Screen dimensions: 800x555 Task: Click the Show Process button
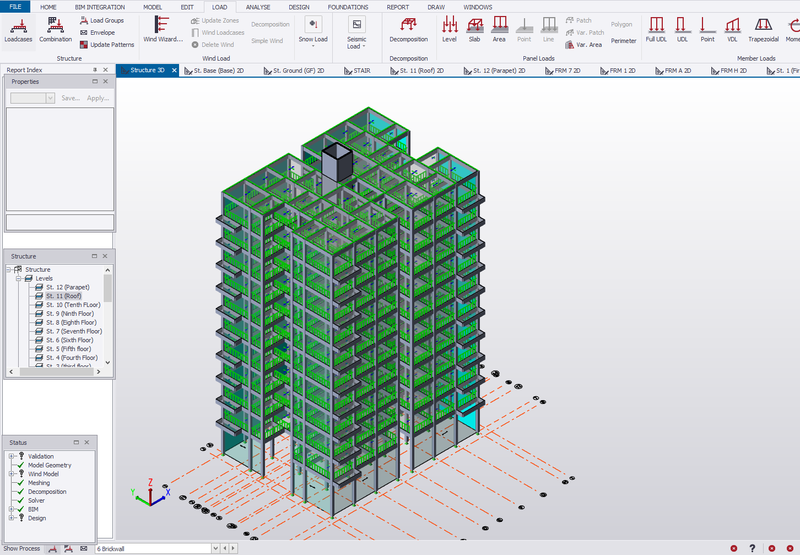tap(21, 548)
